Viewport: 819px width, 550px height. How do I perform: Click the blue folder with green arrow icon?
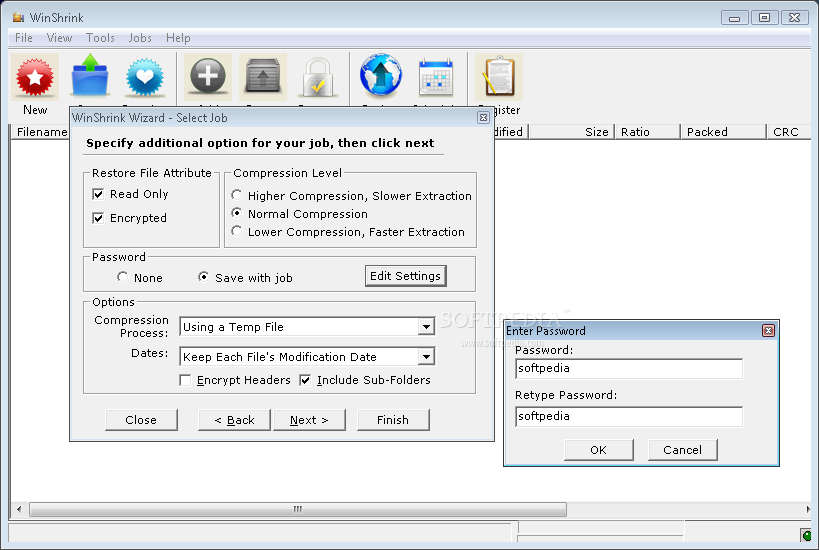point(90,77)
